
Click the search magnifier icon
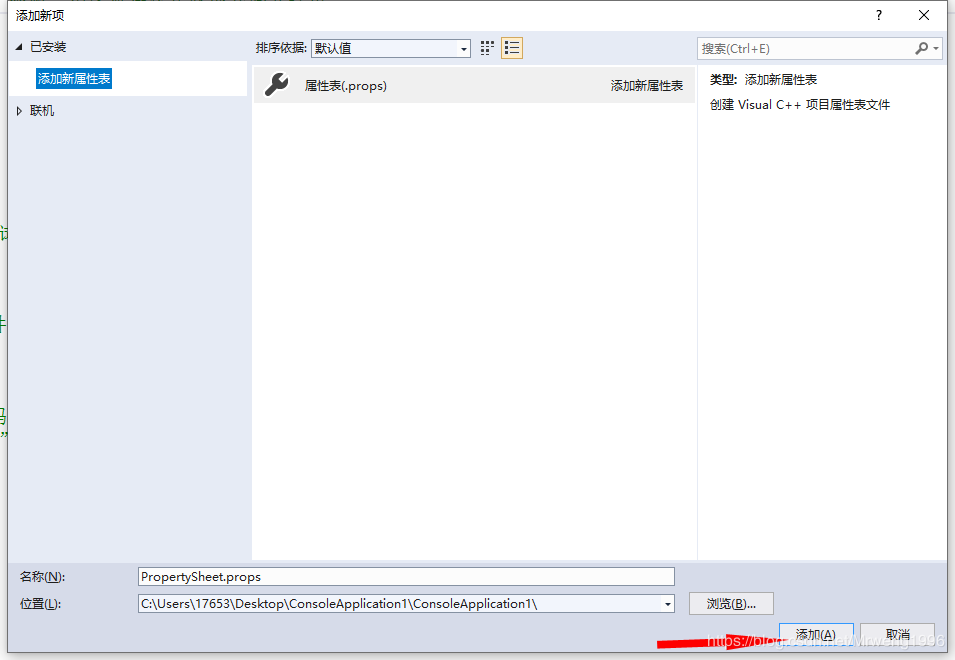point(921,48)
